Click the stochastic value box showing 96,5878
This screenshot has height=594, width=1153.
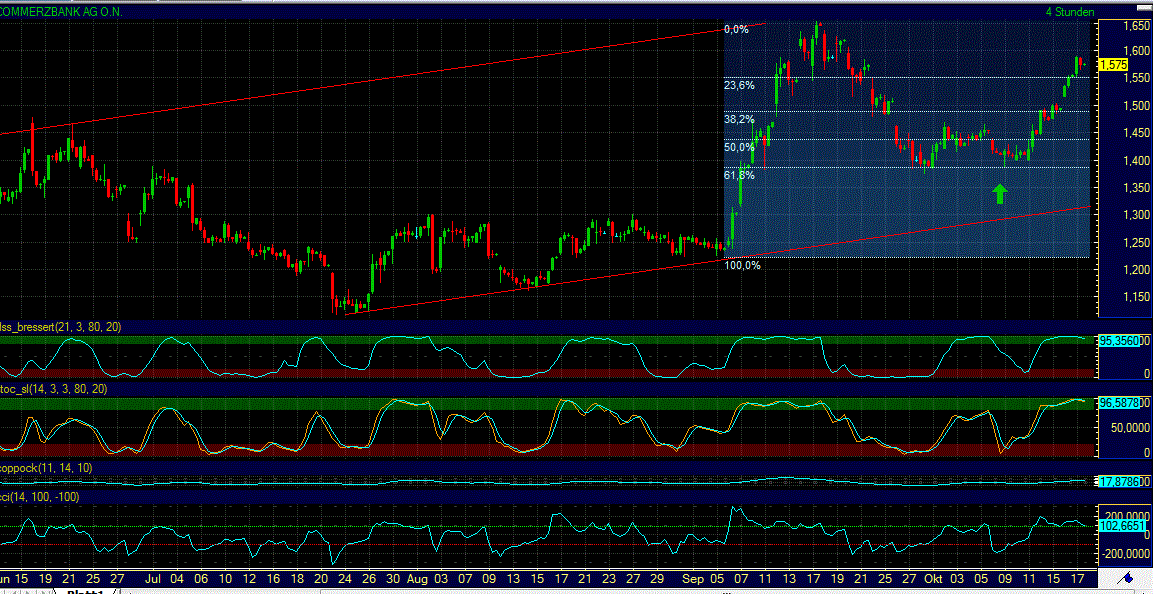(1120, 403)
